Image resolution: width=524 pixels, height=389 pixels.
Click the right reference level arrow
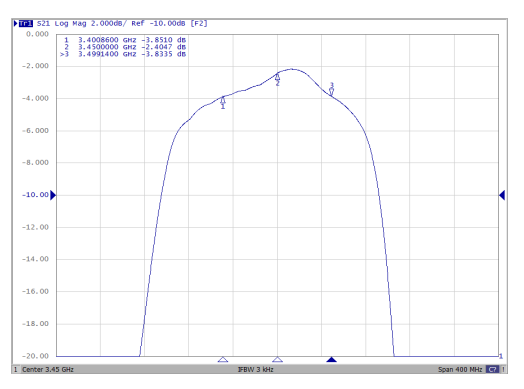(x=502, y=195)
